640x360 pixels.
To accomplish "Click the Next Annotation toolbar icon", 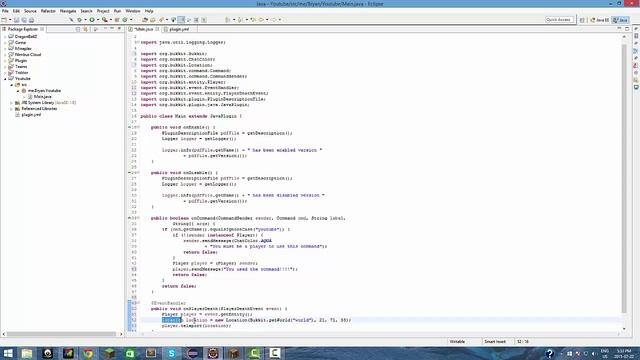I will click(x=227, y=20).
